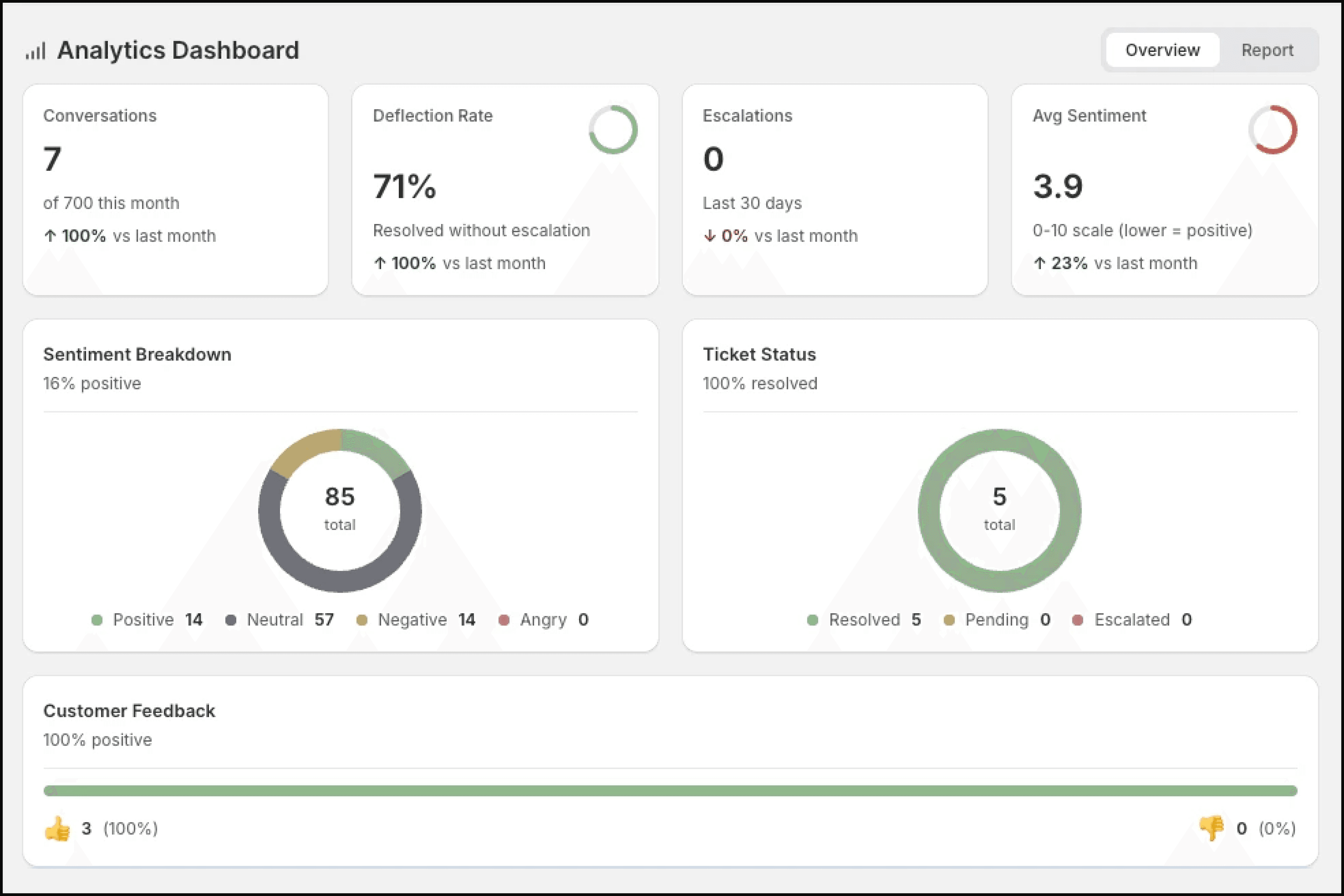Click the 71% deflection value
This screenshot has width=1344, height=896.
click(x=405, y=186)
